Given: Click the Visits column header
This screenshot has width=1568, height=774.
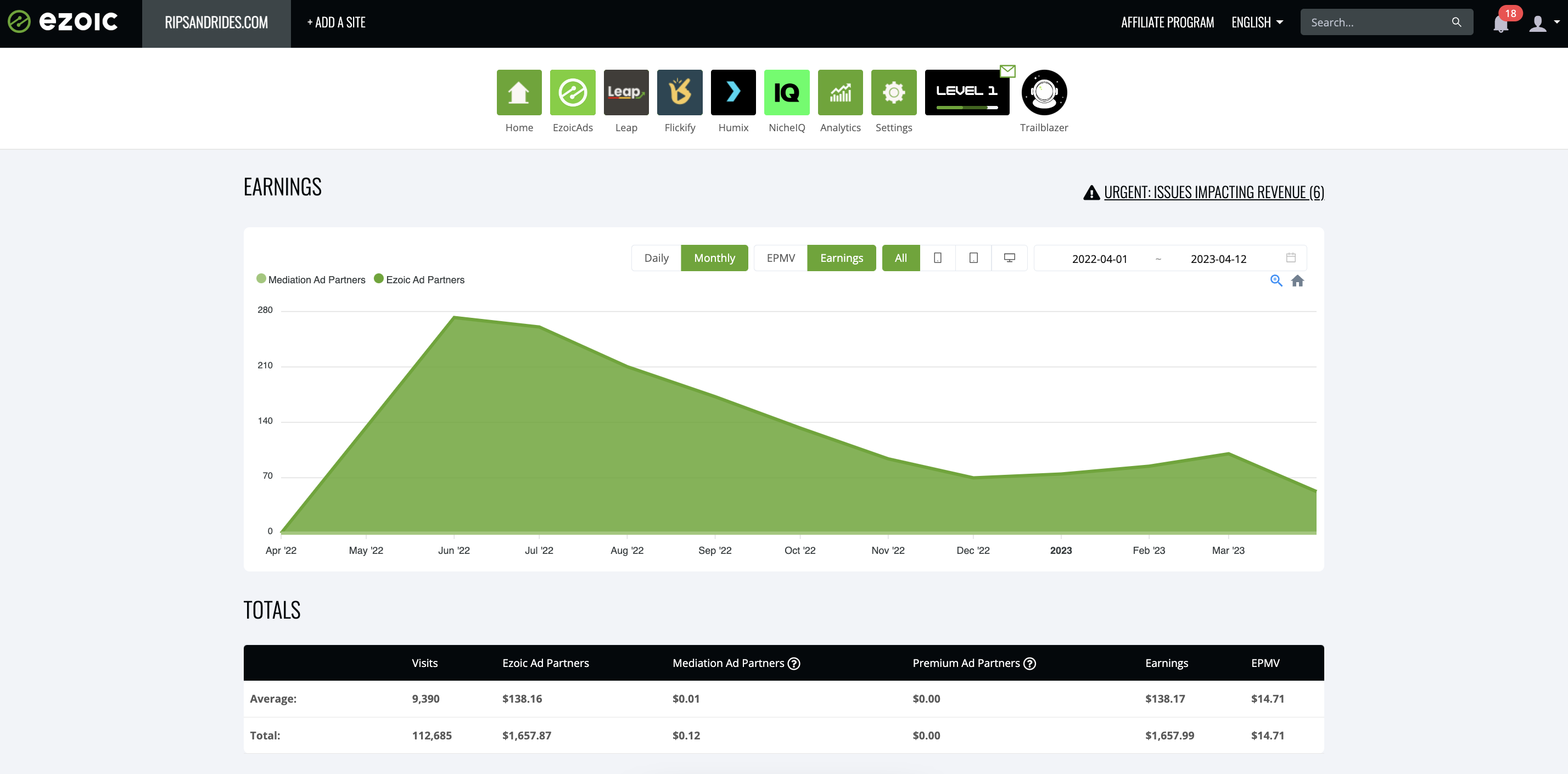Looking at the screenshot, I should pos(424,663).
